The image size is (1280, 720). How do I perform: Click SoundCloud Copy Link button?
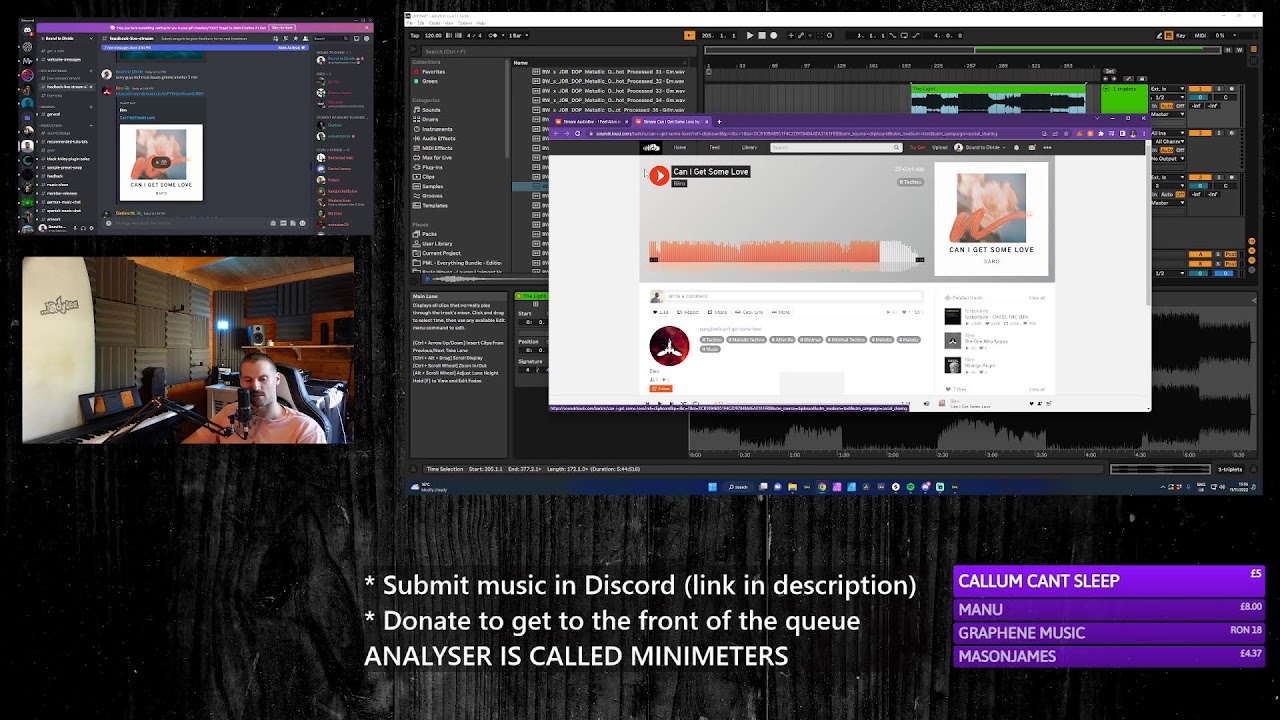pyautogui.click(x=749, y=312)
